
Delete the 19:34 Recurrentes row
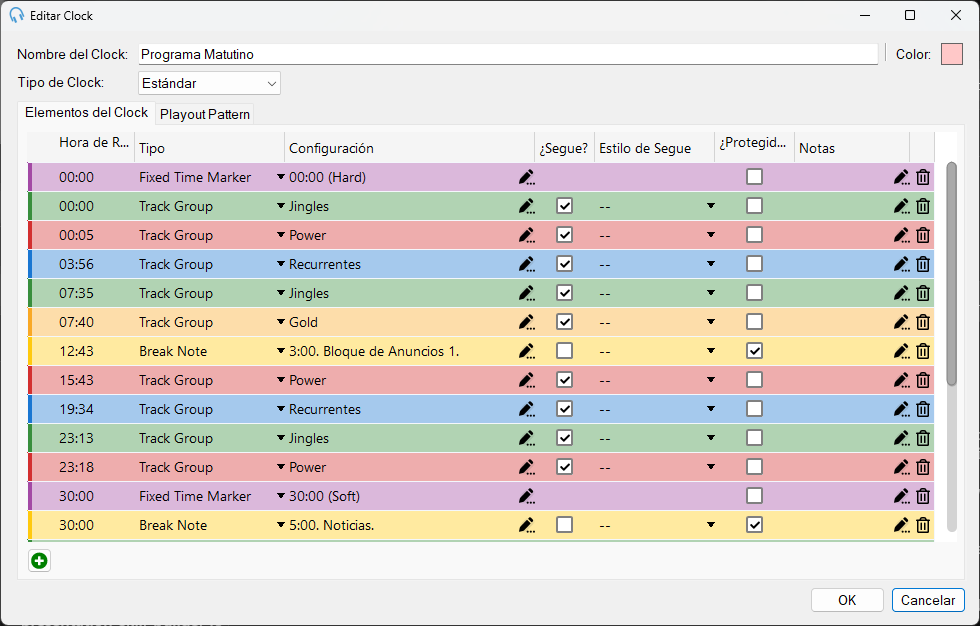coord(923,409)
